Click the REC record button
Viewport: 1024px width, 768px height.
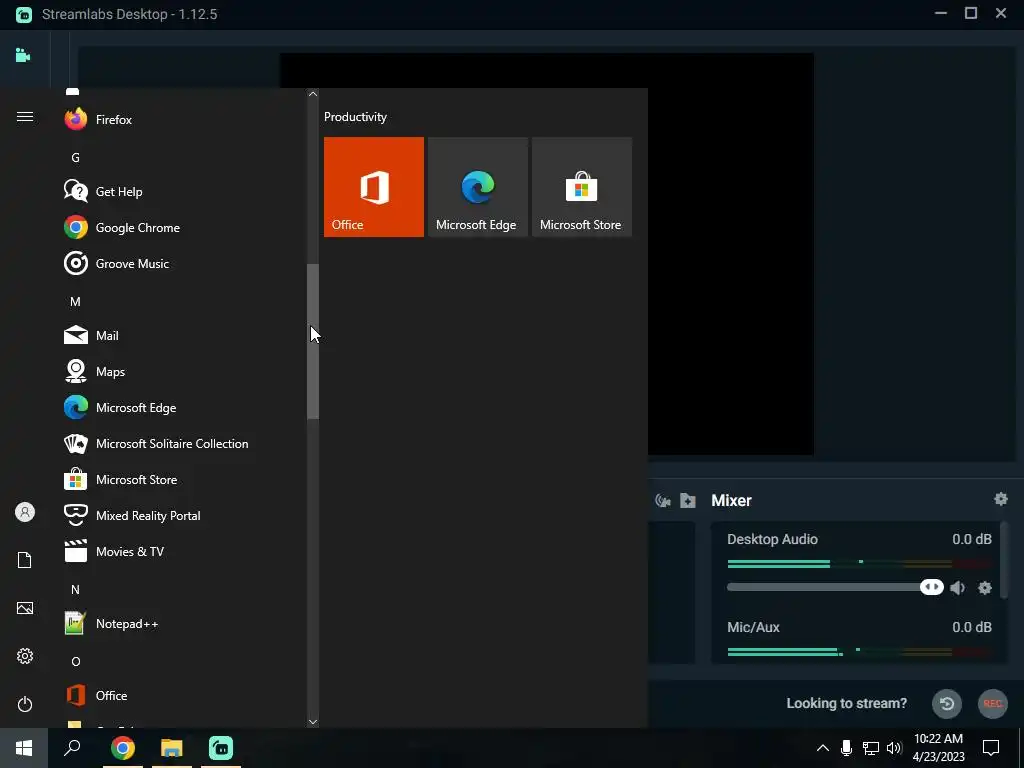click(993, 703)
